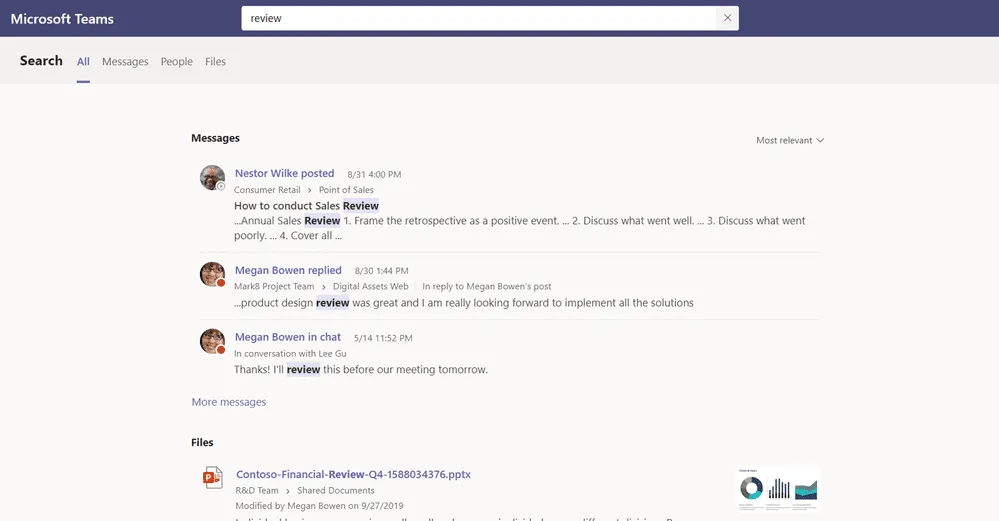Click the Point of Sales channel breadcrumb
The width and height of the screenshot is (999, 521).
[x=346, y=190]
